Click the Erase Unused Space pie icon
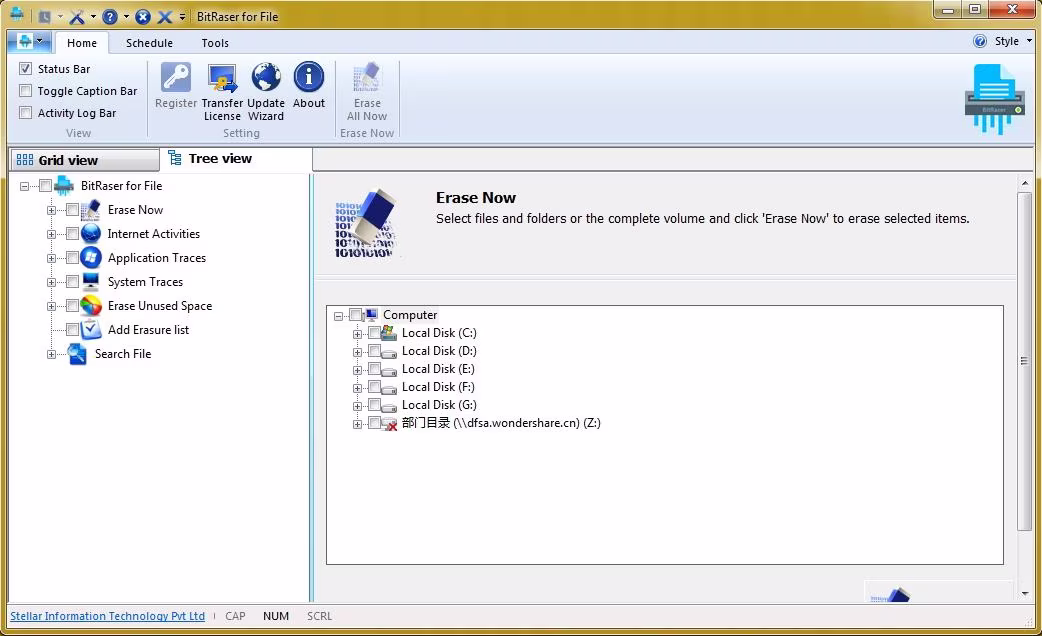The width and height of the screenshot is (1042, 636). 90,306
